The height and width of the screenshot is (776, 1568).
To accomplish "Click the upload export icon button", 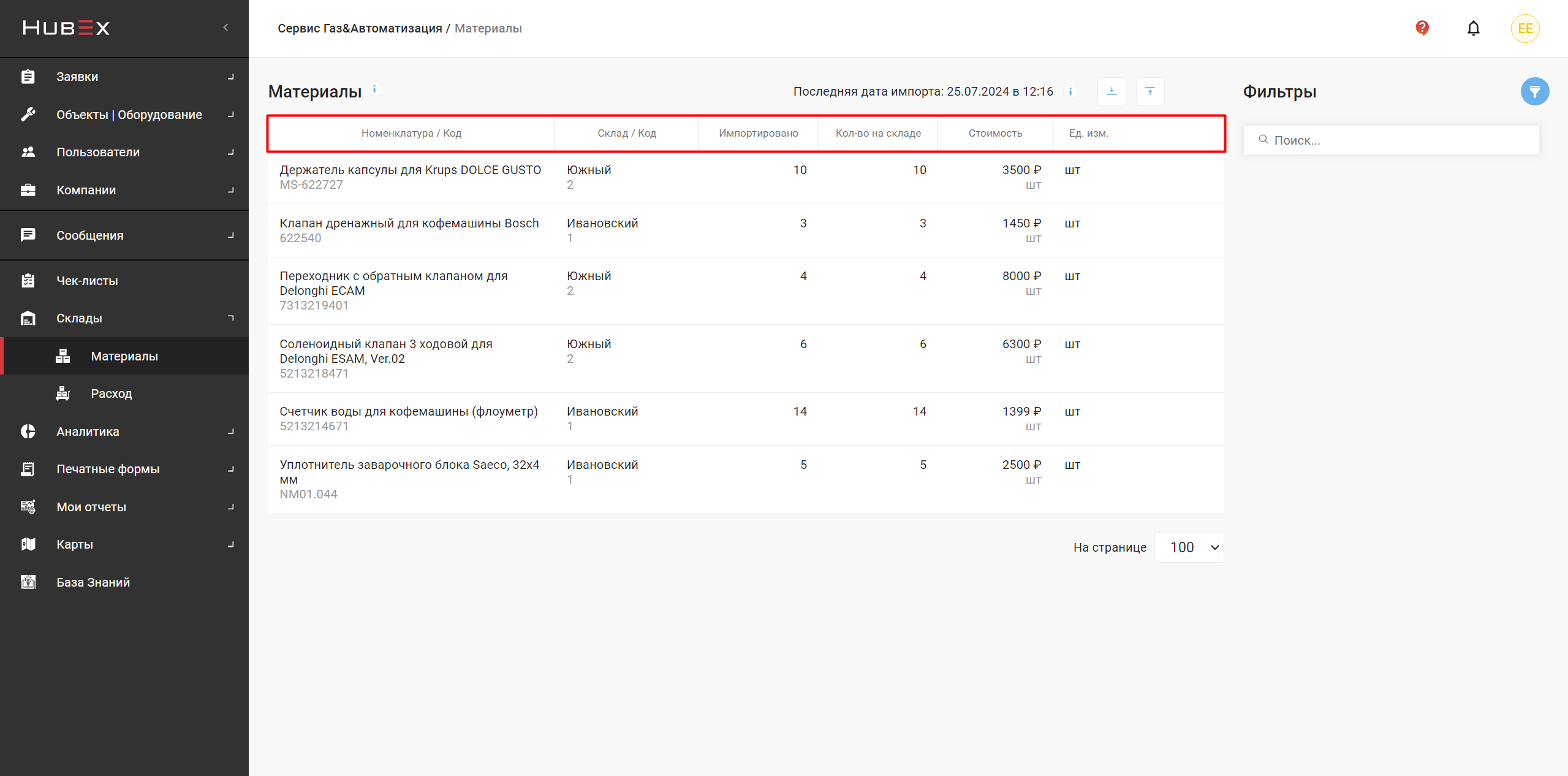I will pos(1149,91).
